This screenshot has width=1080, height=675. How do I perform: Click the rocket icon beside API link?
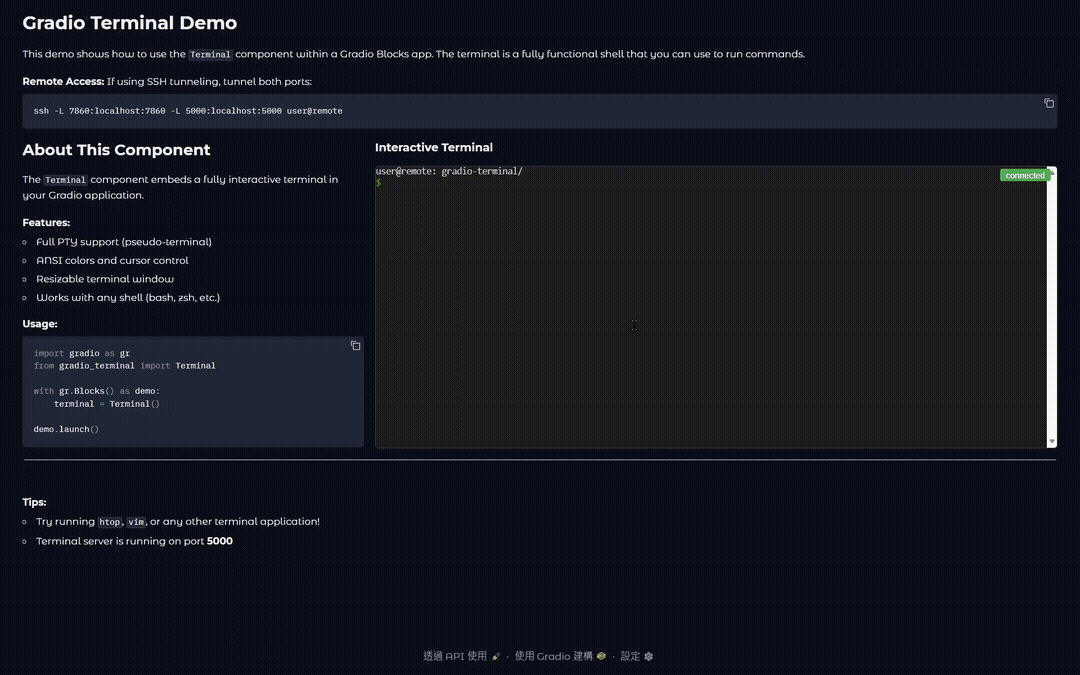tap(496, 656)
